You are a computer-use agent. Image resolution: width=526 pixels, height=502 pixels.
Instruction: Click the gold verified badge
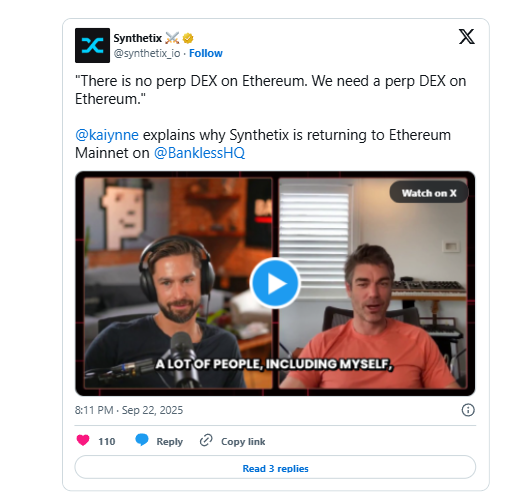coord(188,39)
